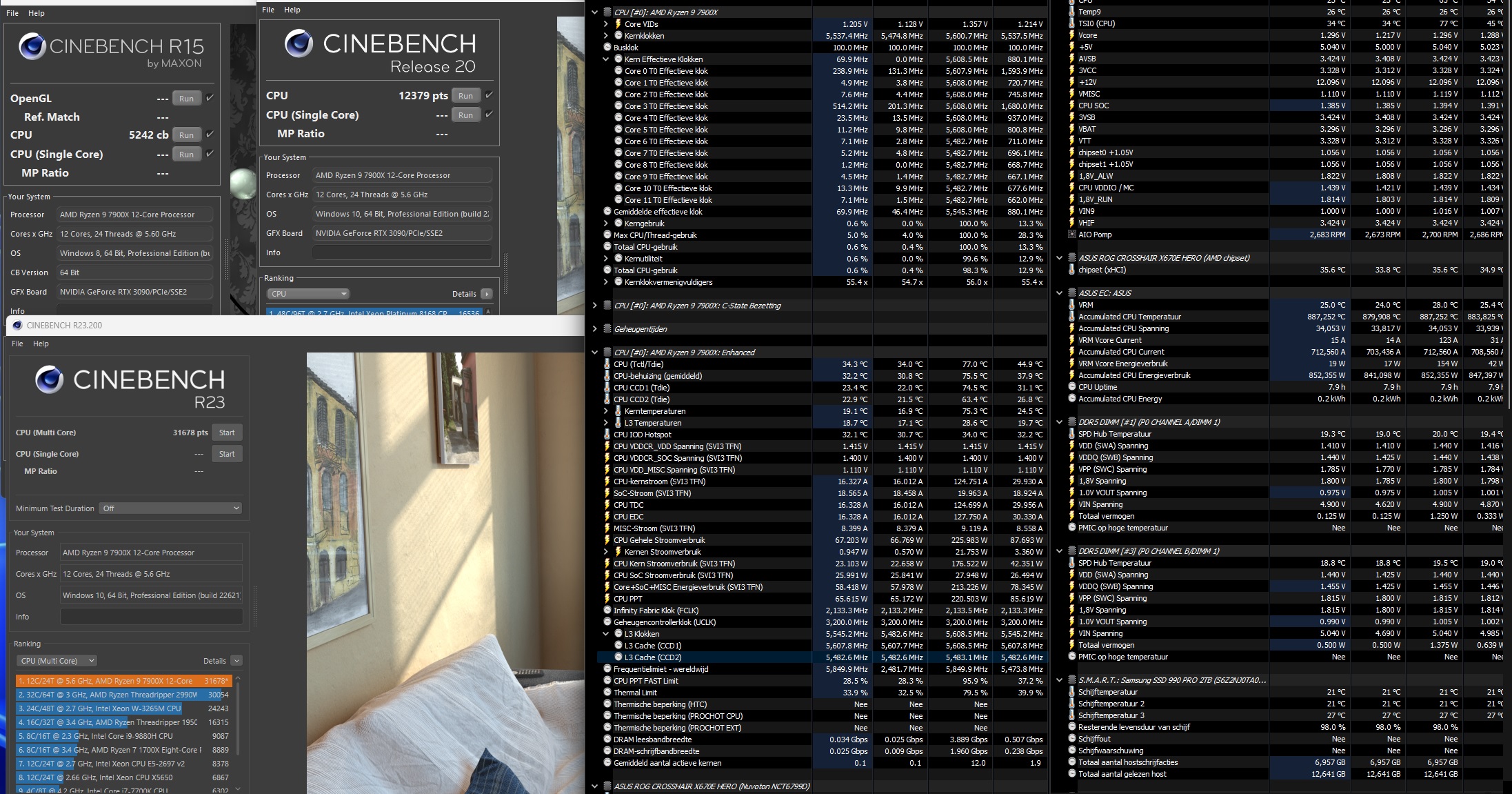Click lightning icon beside VRM Vcore Current
The height and width of the screenshot is (794, 1512).
1071,340
